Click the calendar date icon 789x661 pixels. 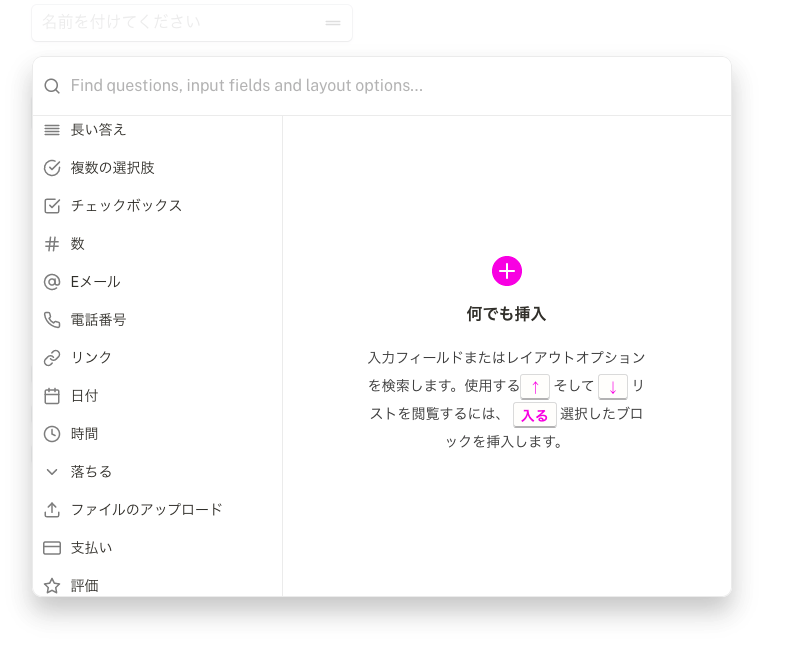point(52,396)
